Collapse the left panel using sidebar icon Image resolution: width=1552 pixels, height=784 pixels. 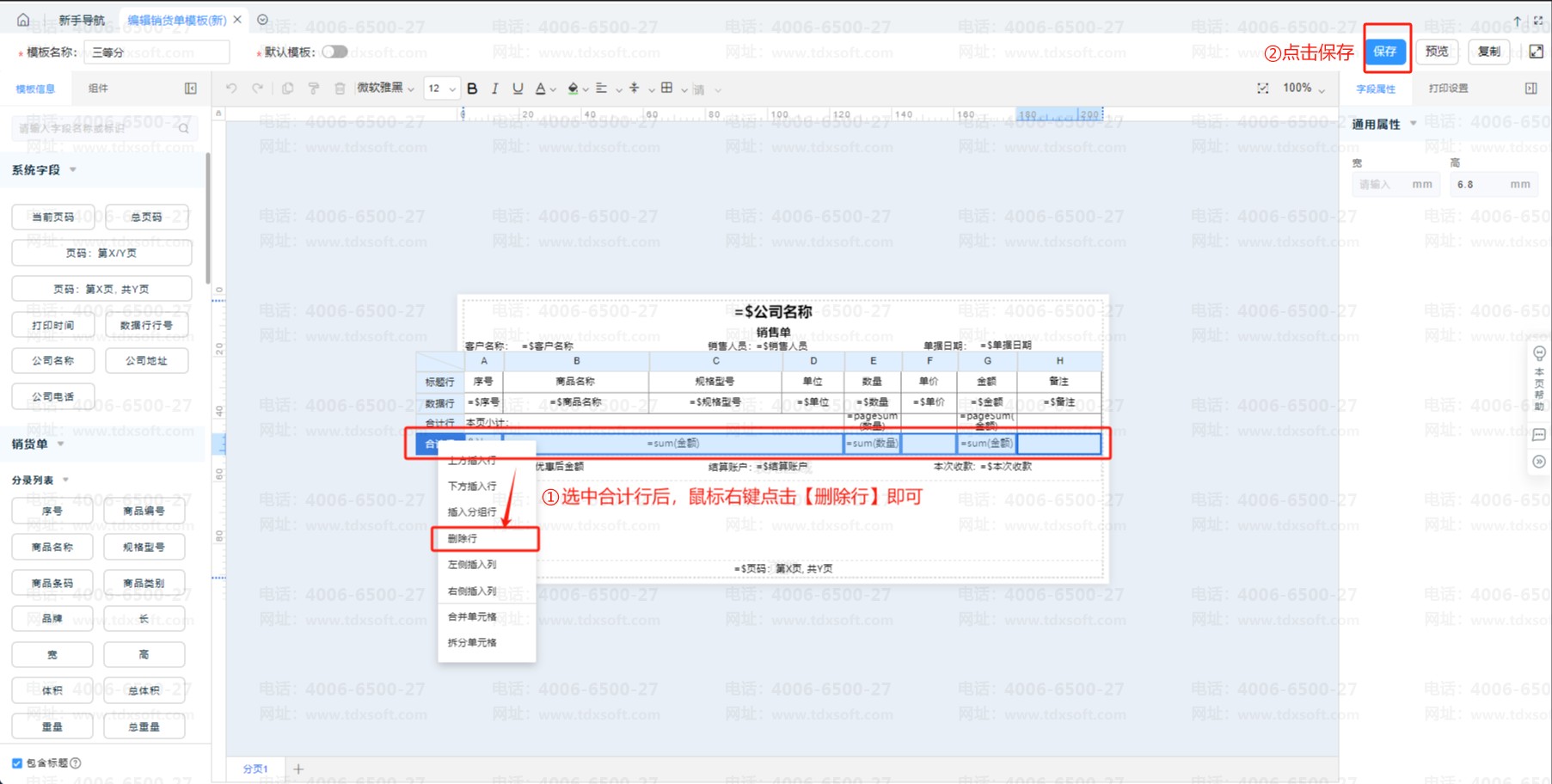[191, 89]
